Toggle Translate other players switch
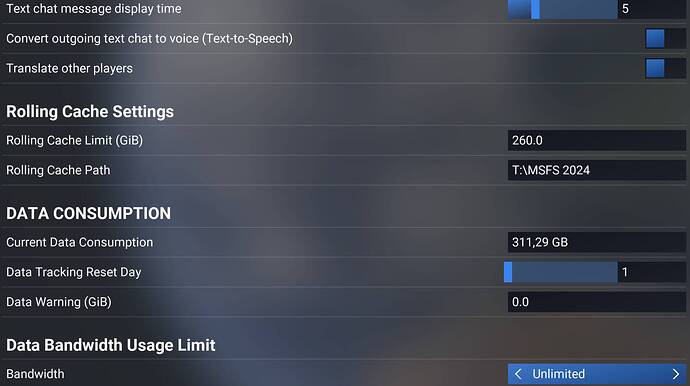 665,69
